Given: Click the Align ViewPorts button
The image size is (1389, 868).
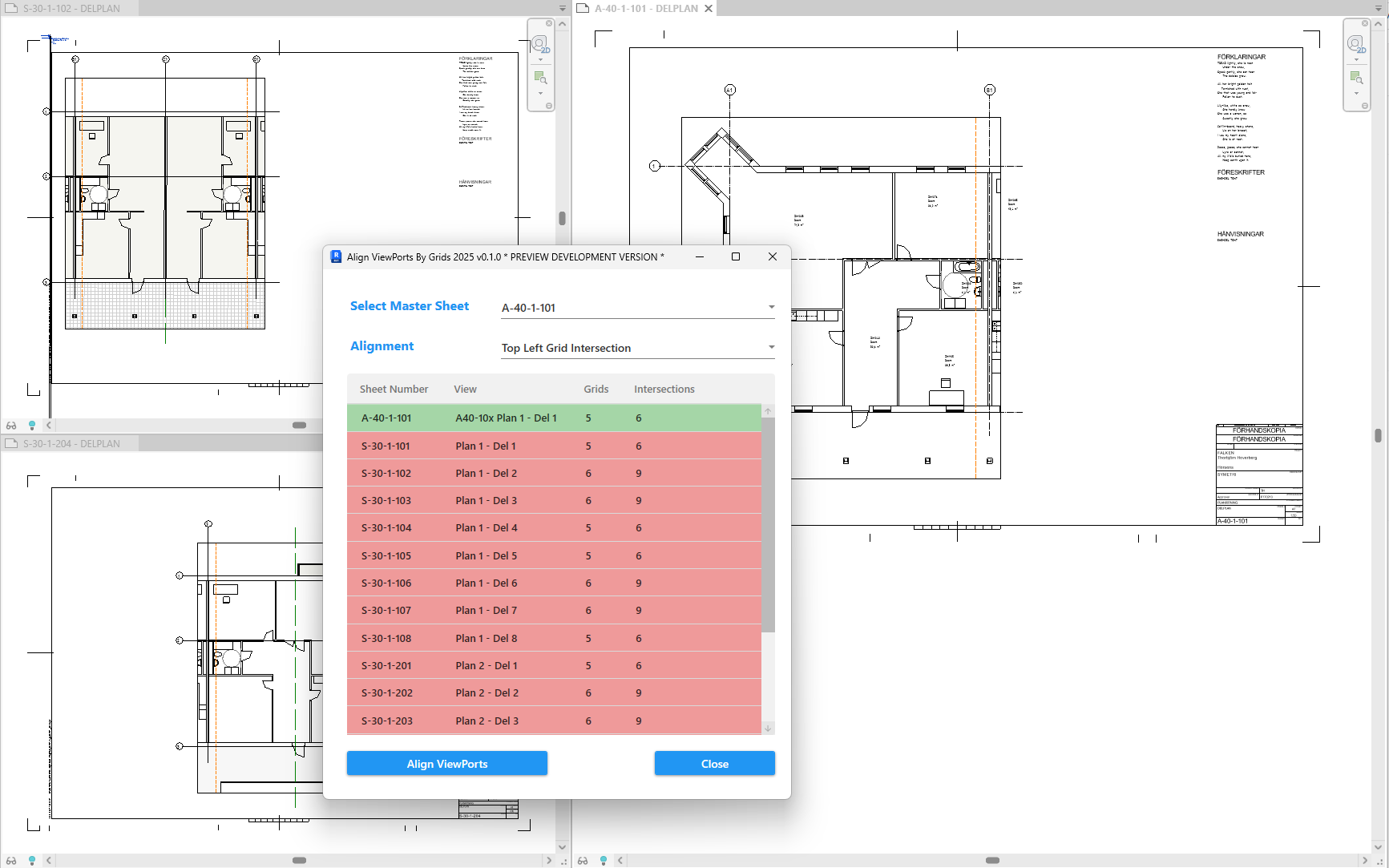Looking at the screenshot, I should click(446, 763).
